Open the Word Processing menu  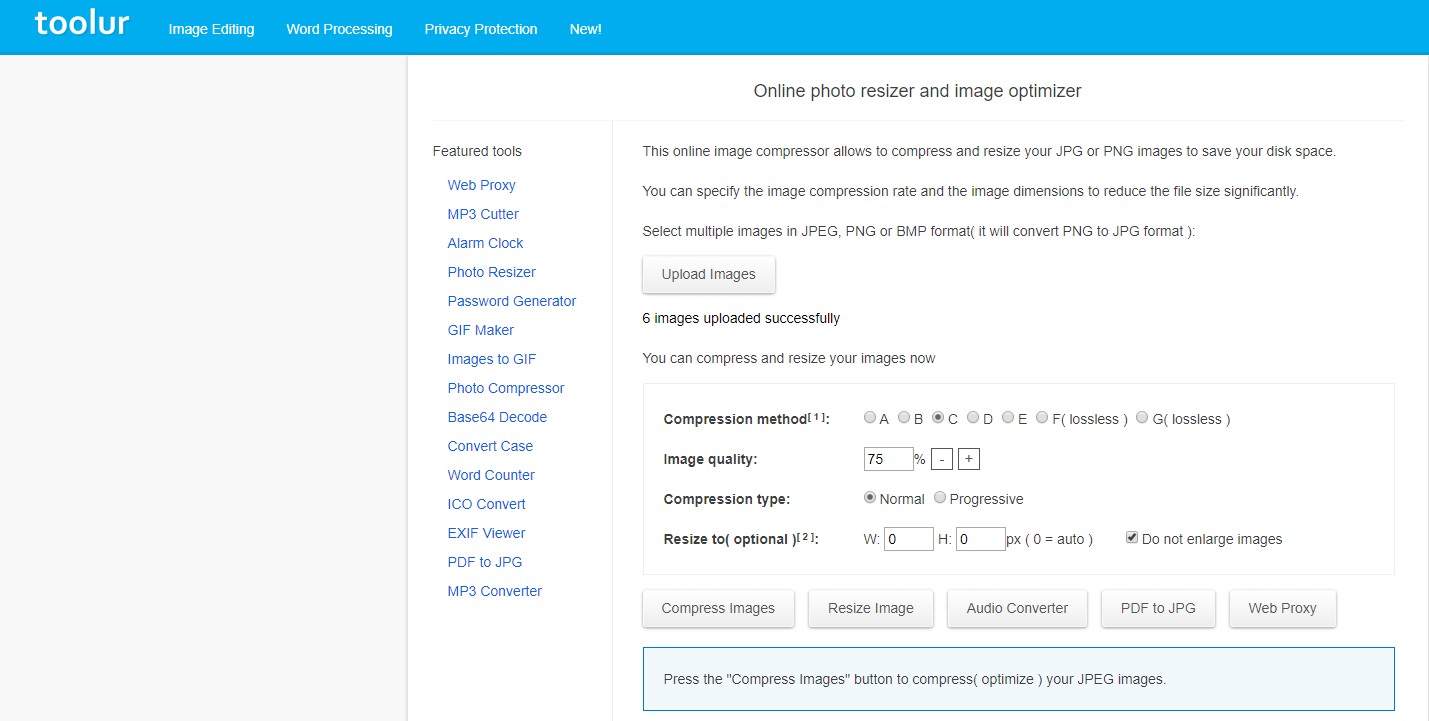pyautogui.click(x=339, y=29)
